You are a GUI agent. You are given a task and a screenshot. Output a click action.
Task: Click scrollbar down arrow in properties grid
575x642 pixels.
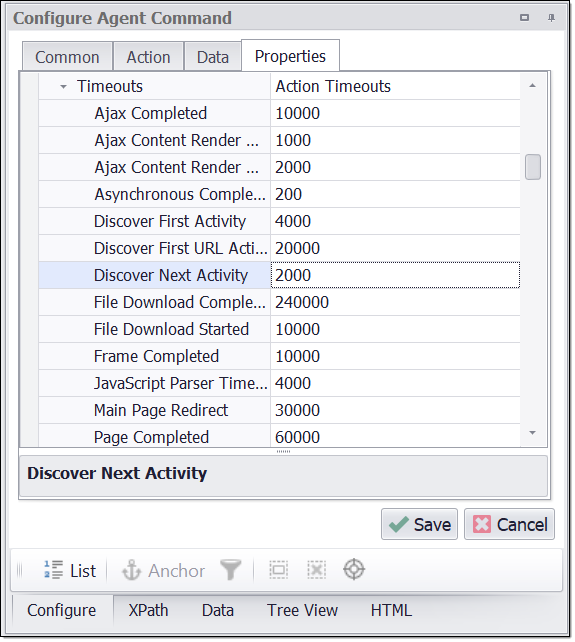pyautogui.click(x=532, y=433)
